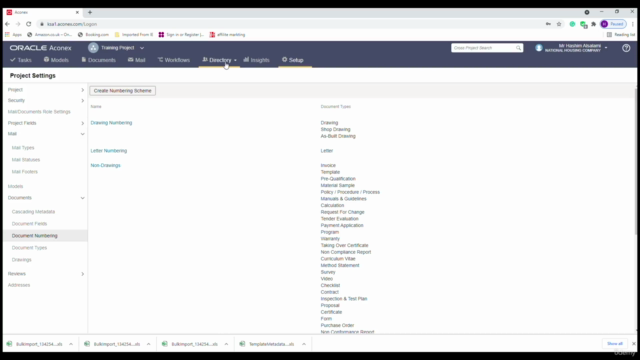Click the Create Numbering Scheme button
Screen dimensions: 640x360
click(x=122, y=91)
